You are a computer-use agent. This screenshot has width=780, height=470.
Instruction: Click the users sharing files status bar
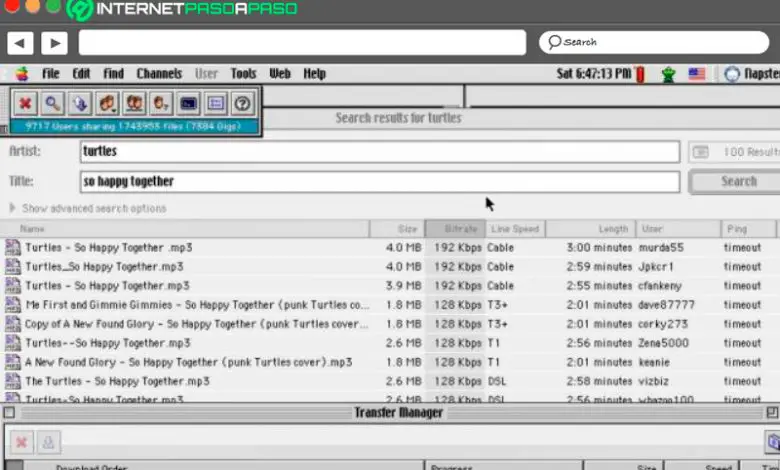tap(133, 126)
